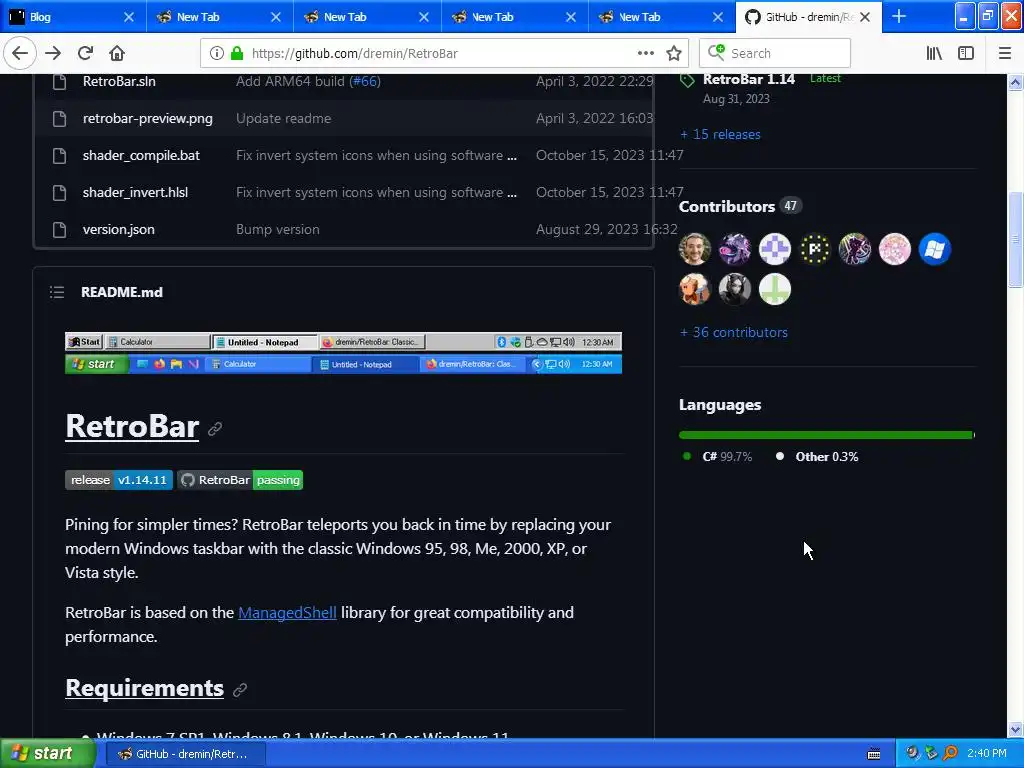
Task: Open the pink anime contributor avatar
Action: pos(895,249)
